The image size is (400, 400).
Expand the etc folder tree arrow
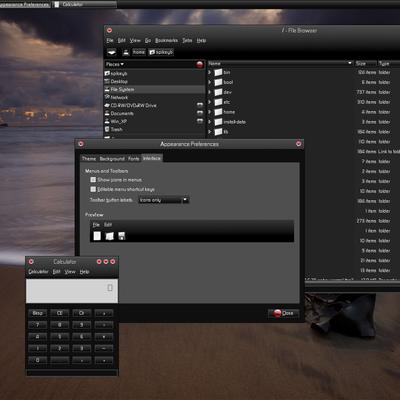(x=210, y=102)
